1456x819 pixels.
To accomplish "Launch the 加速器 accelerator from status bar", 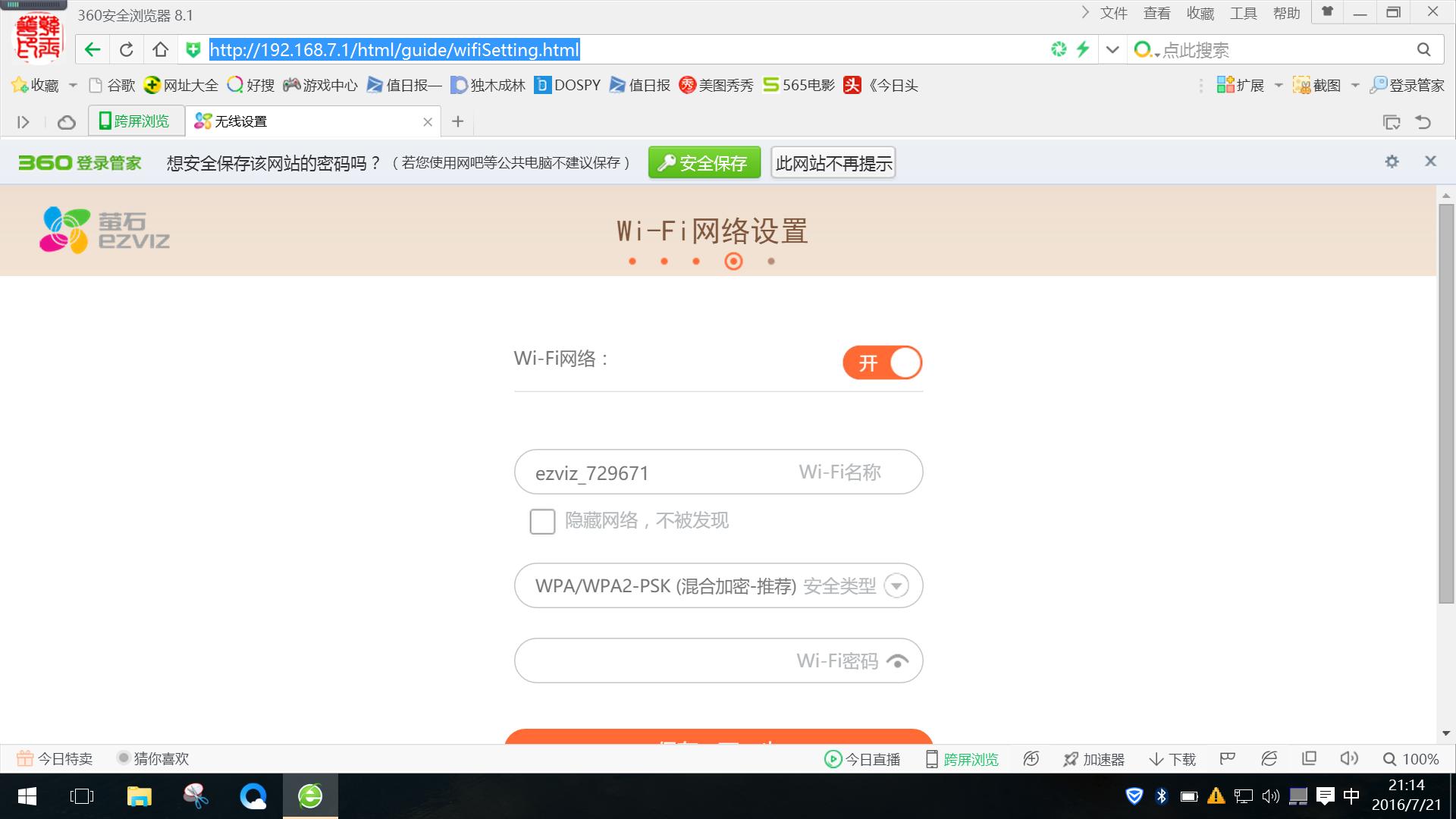I will coord(1094,758).
